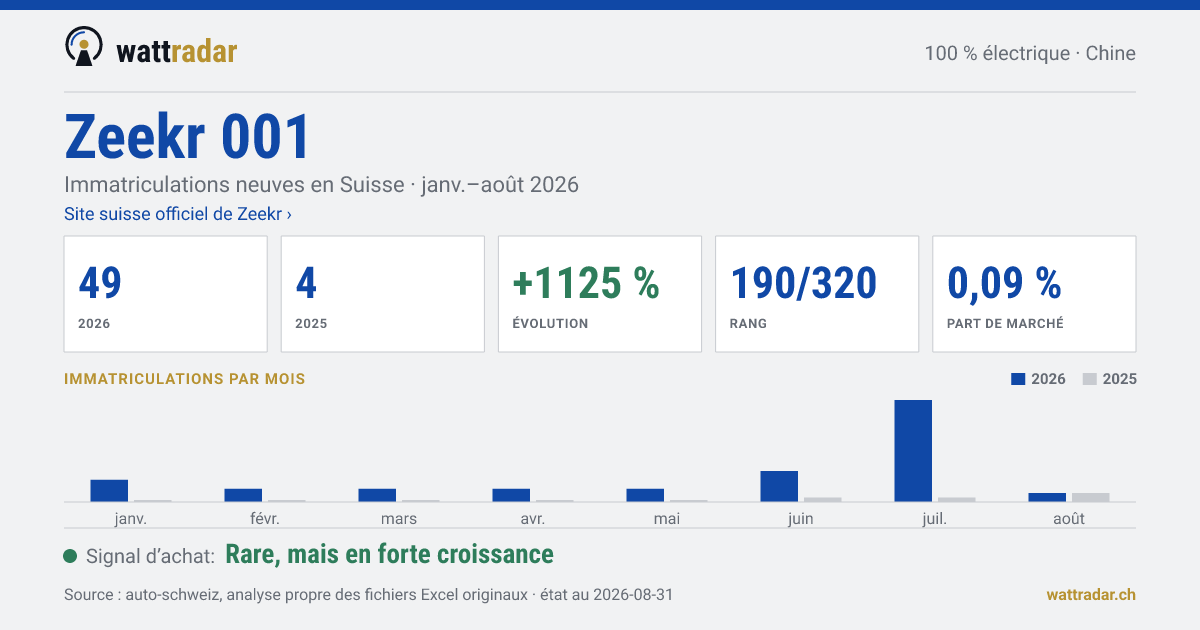The height and width of the screenshot is (630, 1200).
Task: Click the 2026 bar for janv.
Action: pos(109,490)
